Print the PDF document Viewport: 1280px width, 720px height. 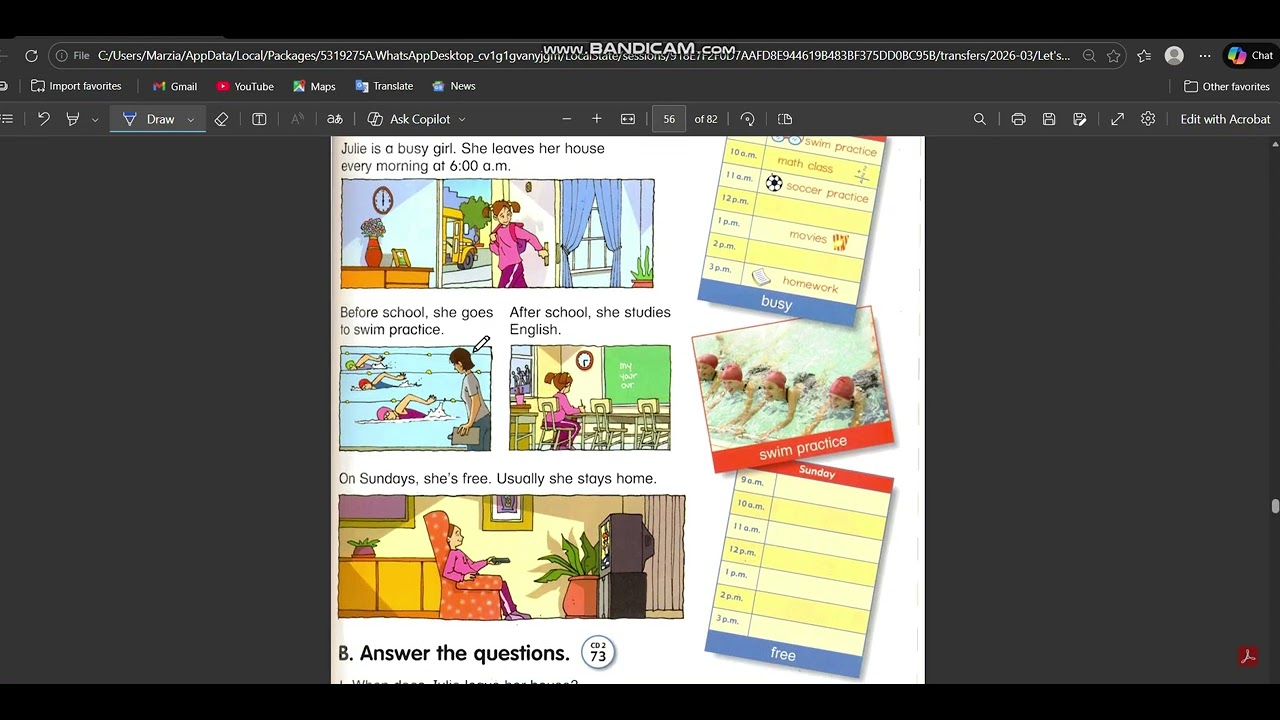(x=1018, y=119)
